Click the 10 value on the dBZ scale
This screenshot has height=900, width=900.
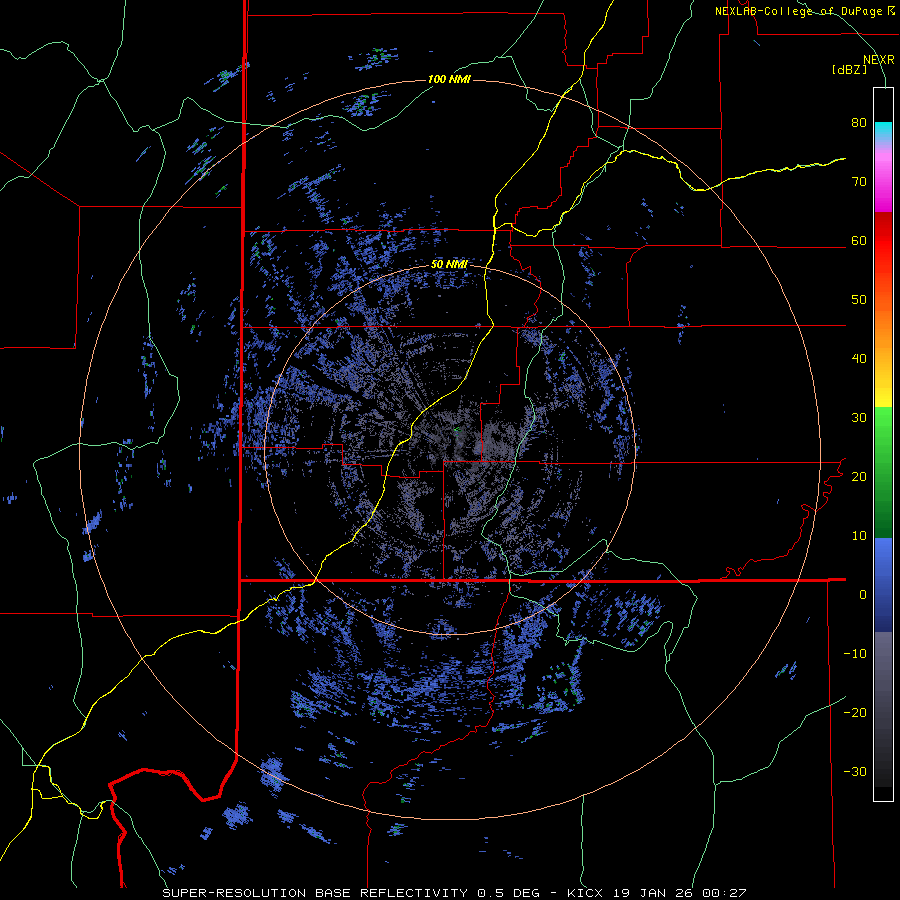(x=859, y=536)
